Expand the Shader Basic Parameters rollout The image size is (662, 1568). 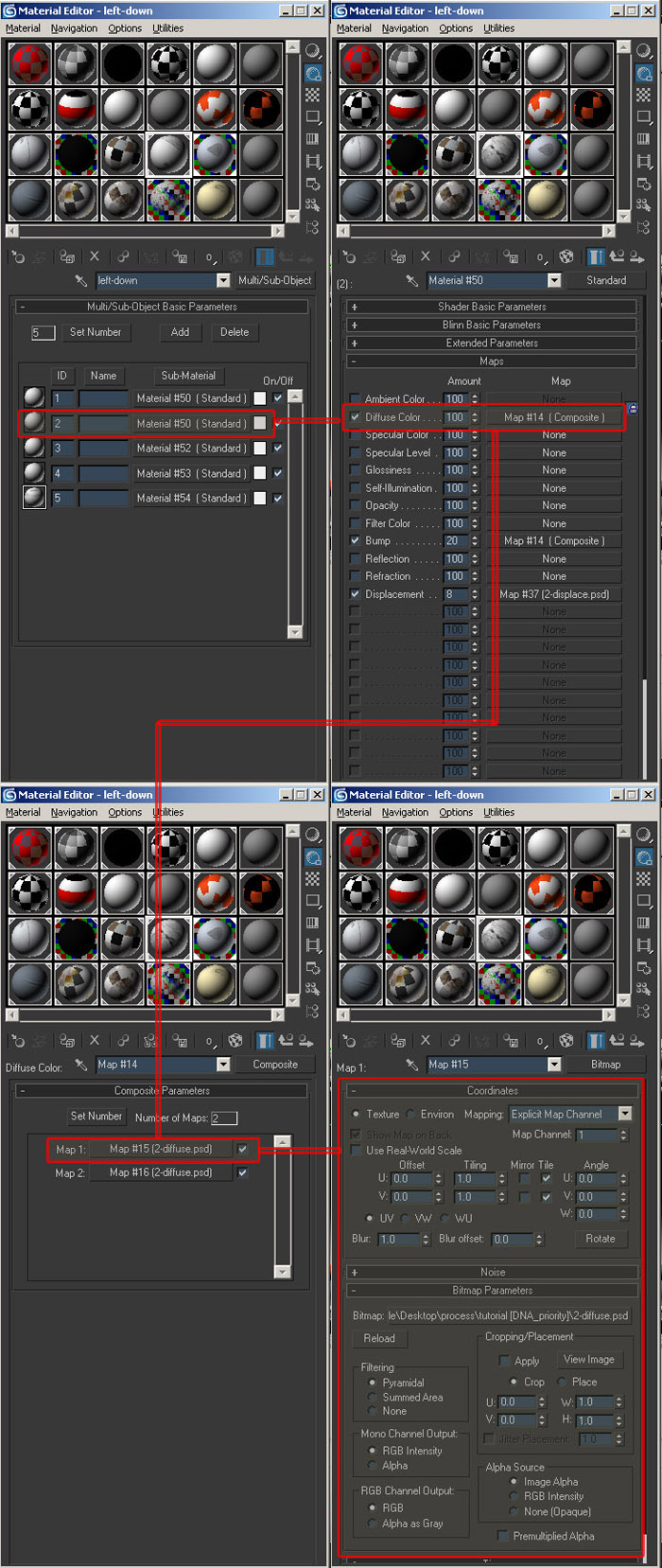pyautogui.click(x=492, y=307)
